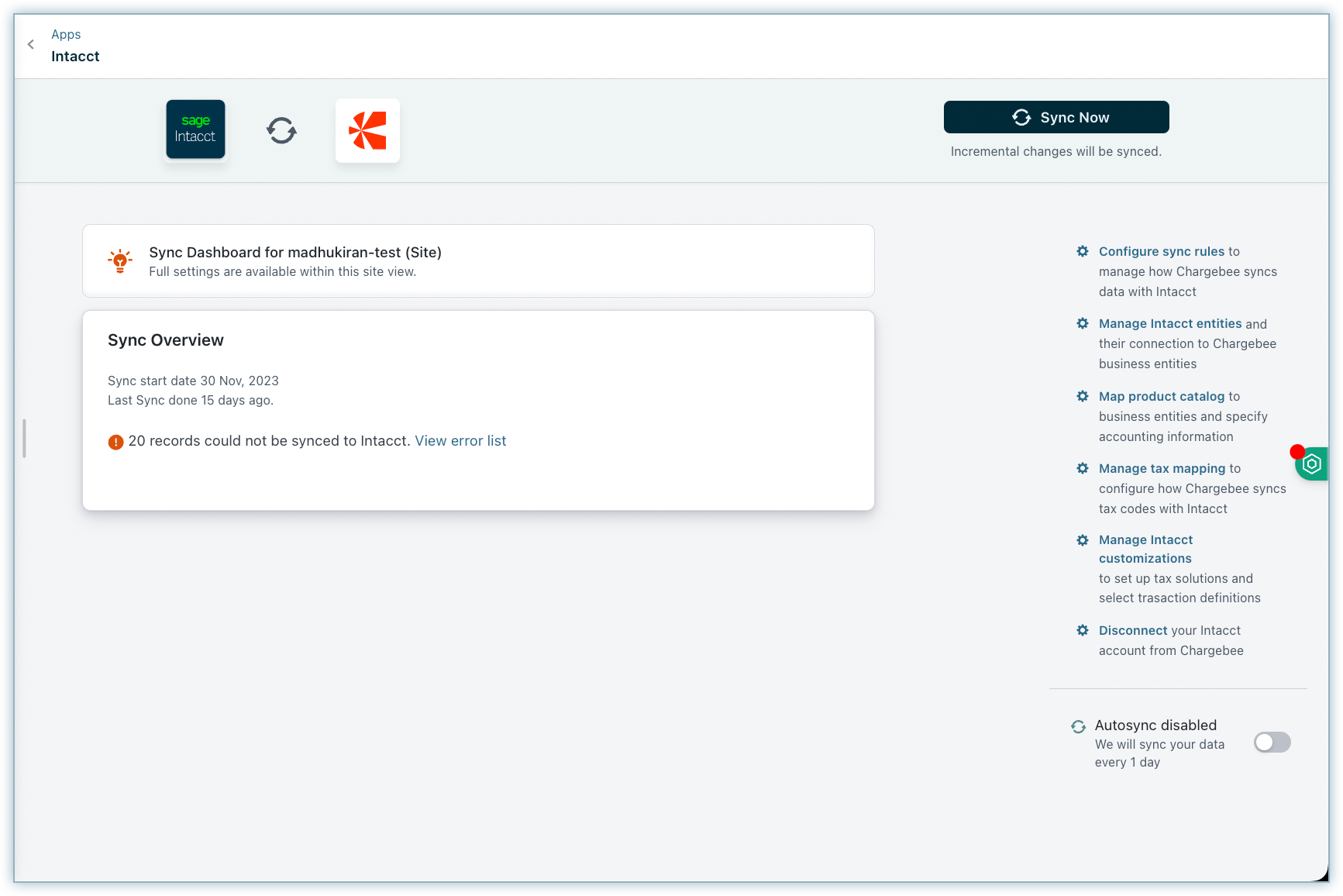Image resolution: width=1343 pixels, height=896 pixels.
Task: Open Manage Intacct customizations link
Action: coord(1145,549)
